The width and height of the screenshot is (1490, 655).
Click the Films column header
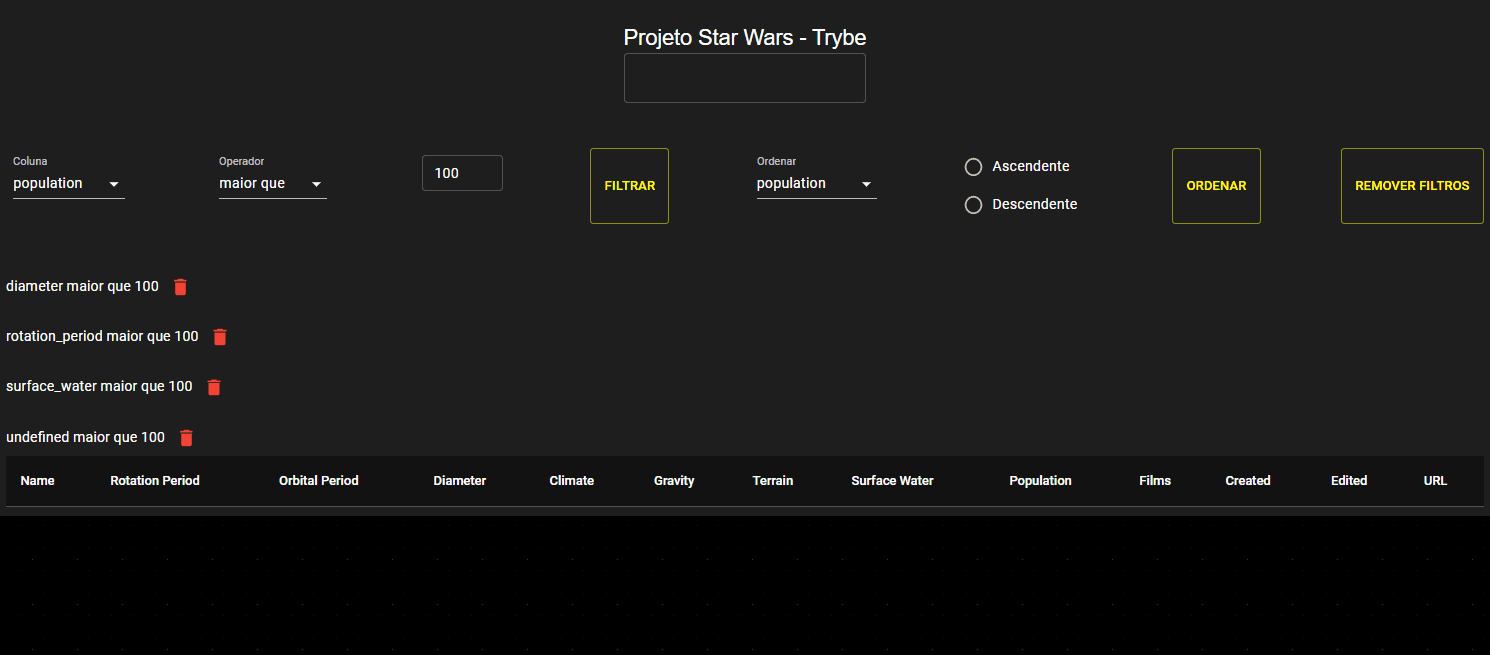(x=1155, y=481)
